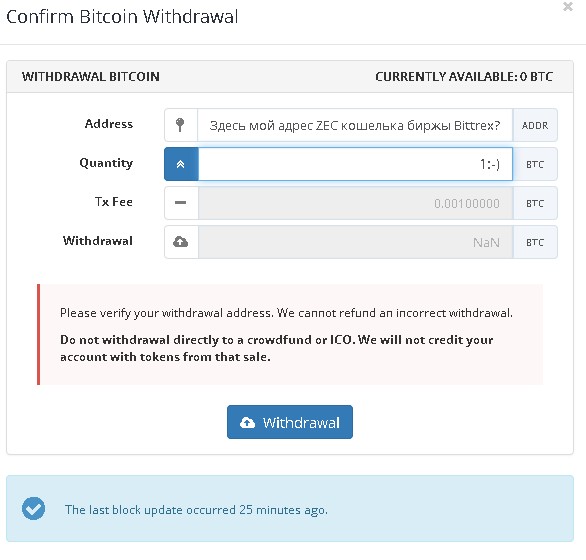586x560 pixels.
Task: Click the CURRENTLY AVAILABLE: 0 BTC text
Action: [464, 77]
